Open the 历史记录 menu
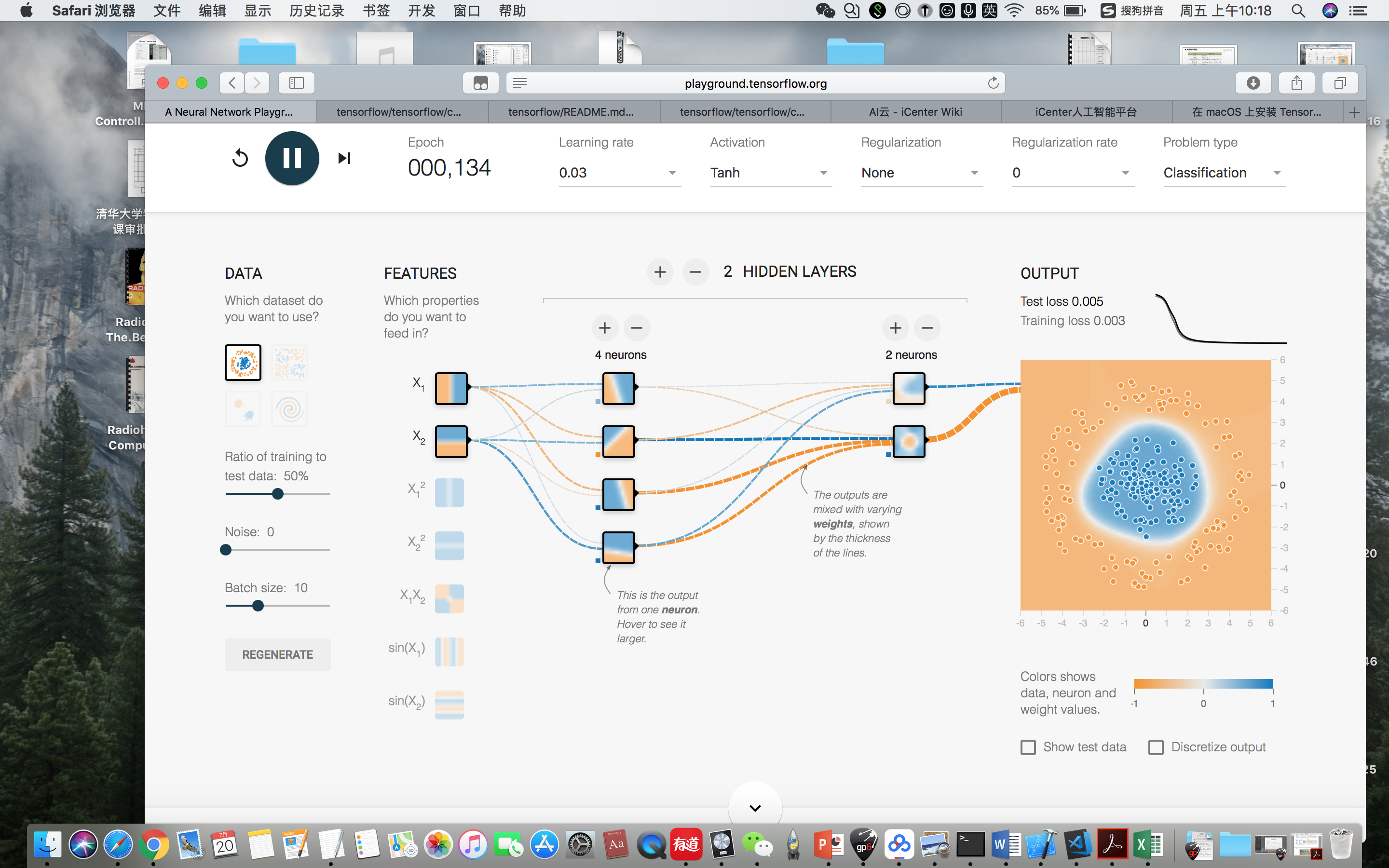1389x868 pixels. coord(316,10)
